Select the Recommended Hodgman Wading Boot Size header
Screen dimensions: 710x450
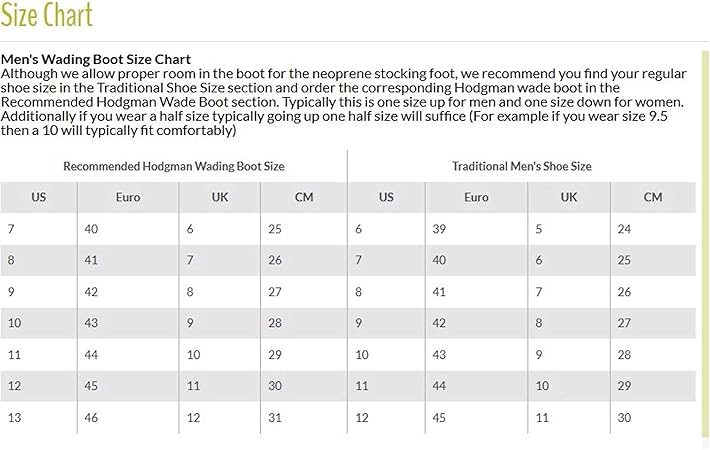(x=174, y=166)
